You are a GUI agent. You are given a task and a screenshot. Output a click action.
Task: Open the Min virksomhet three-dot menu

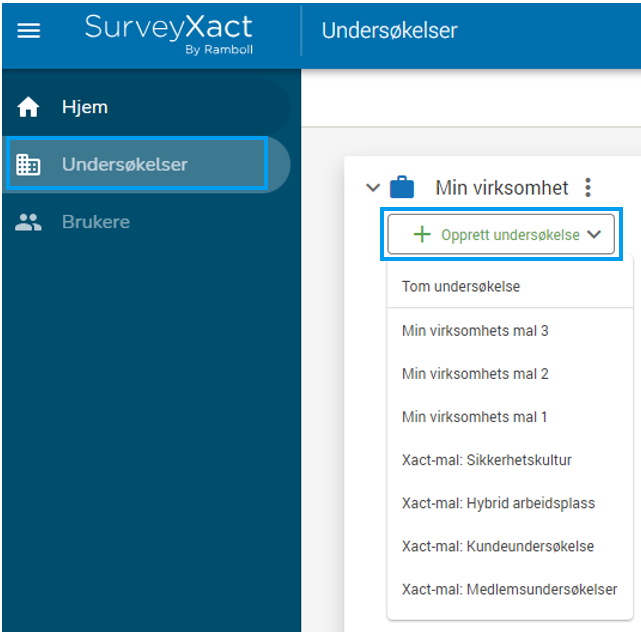tap(588, 188)
